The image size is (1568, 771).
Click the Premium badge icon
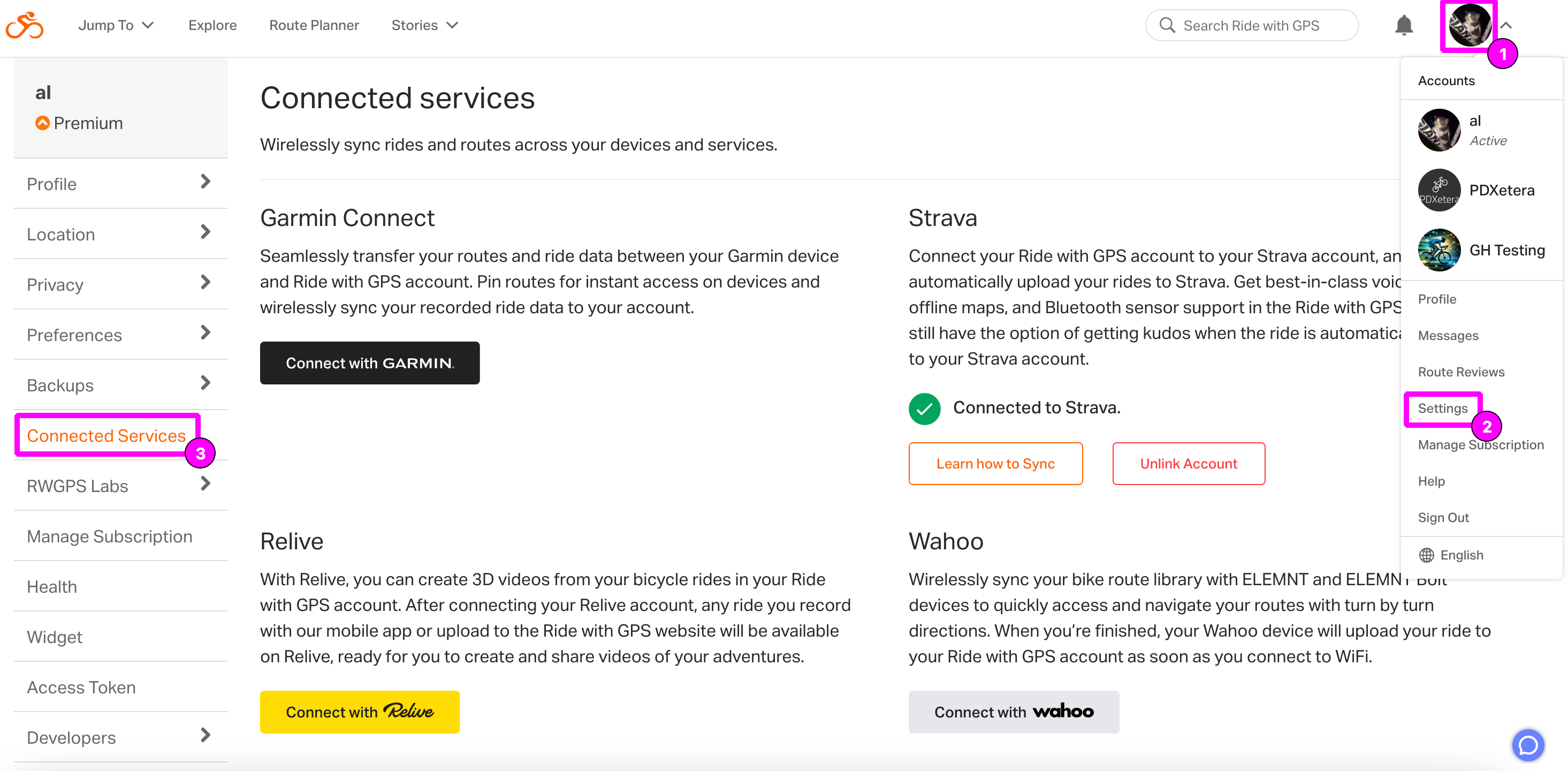[x=42, y=123]
